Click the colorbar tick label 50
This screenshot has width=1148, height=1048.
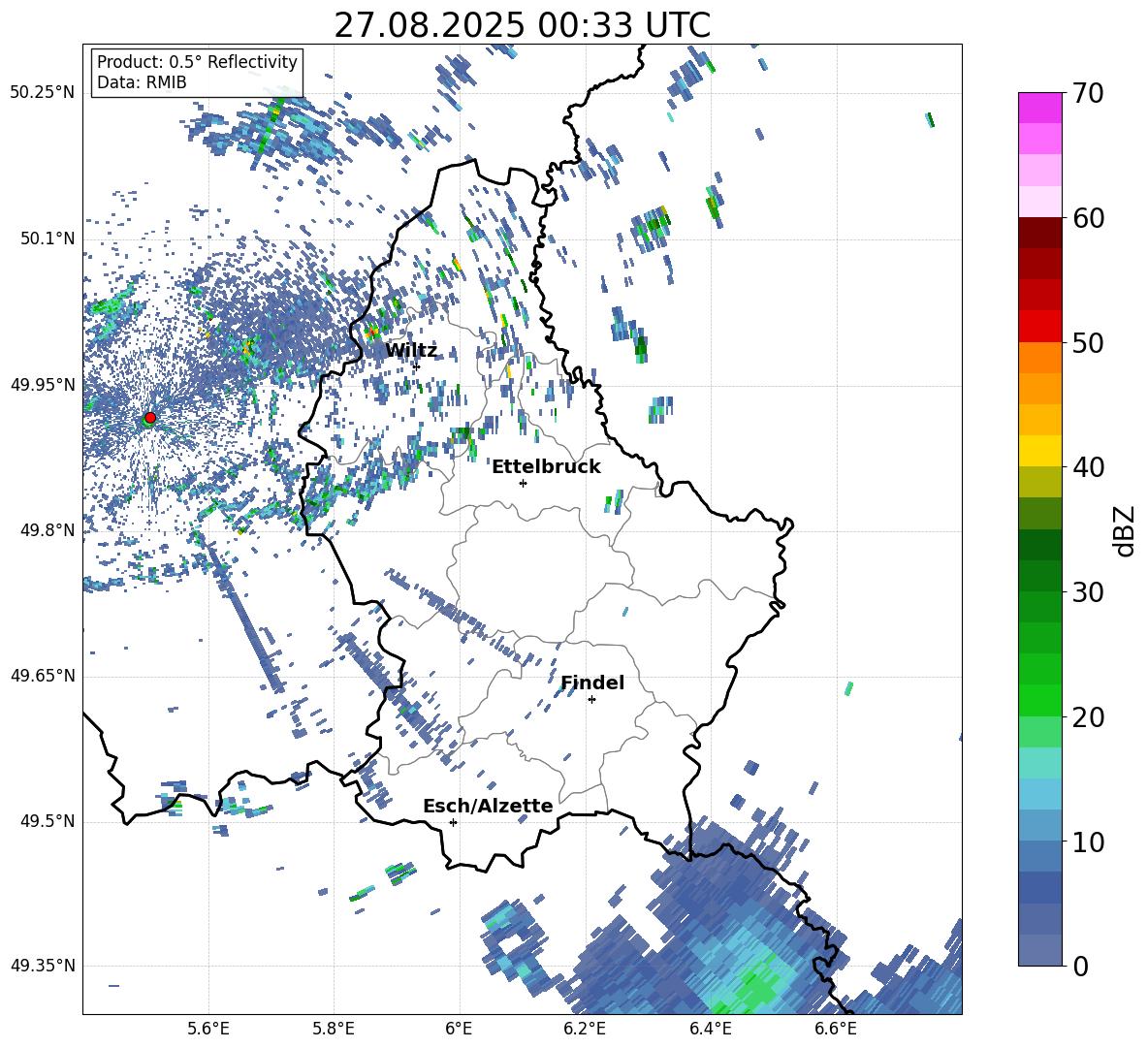pos(1088,343)
